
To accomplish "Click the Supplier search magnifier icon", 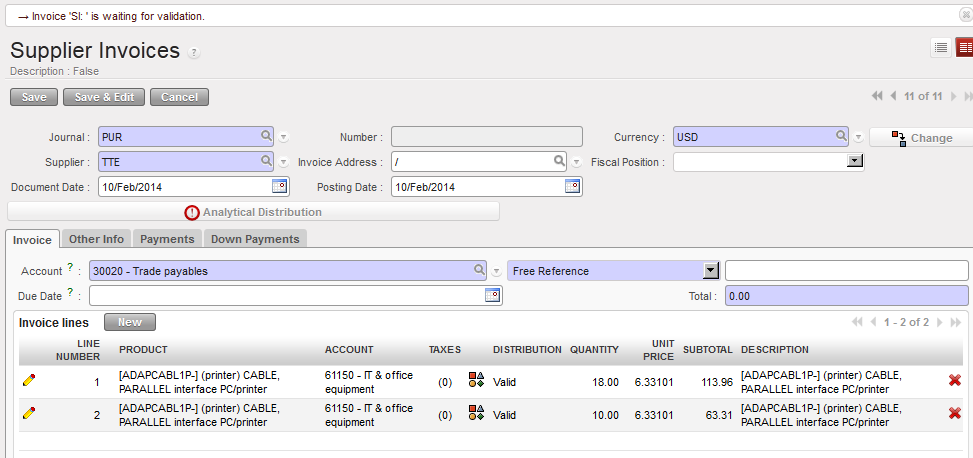I will coord(267,161).
